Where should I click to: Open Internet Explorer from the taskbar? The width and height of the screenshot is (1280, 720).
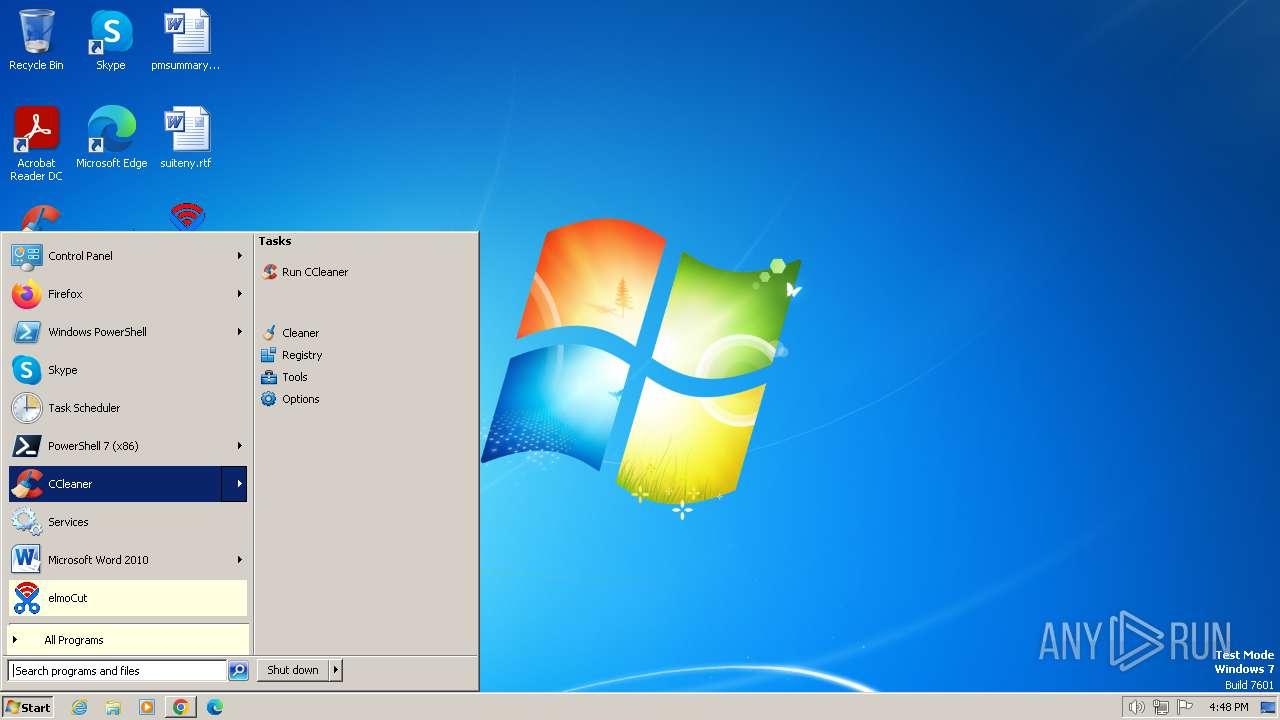(x=79, y=707)
